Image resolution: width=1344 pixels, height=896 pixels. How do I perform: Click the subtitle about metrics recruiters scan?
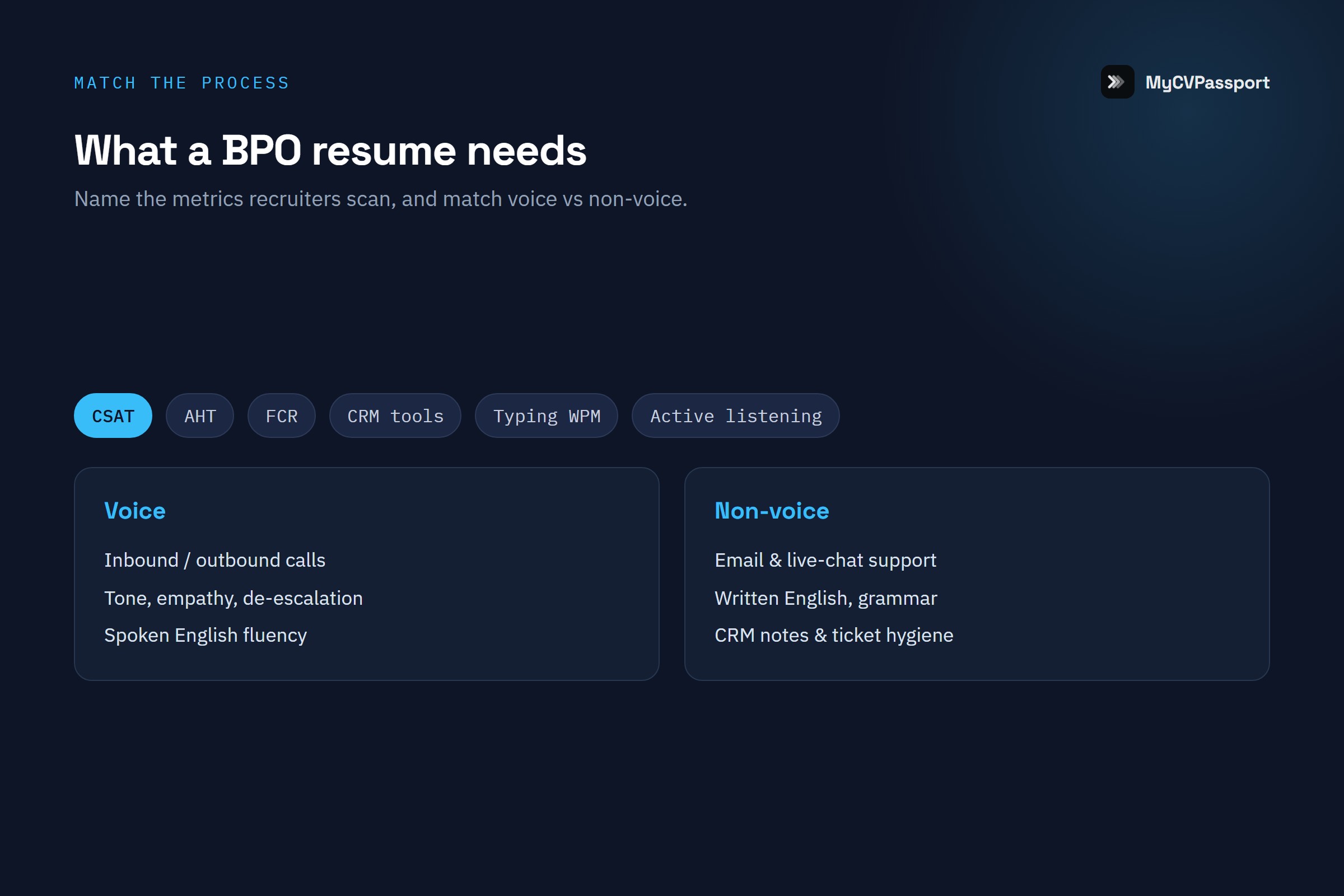click(381, 199)
